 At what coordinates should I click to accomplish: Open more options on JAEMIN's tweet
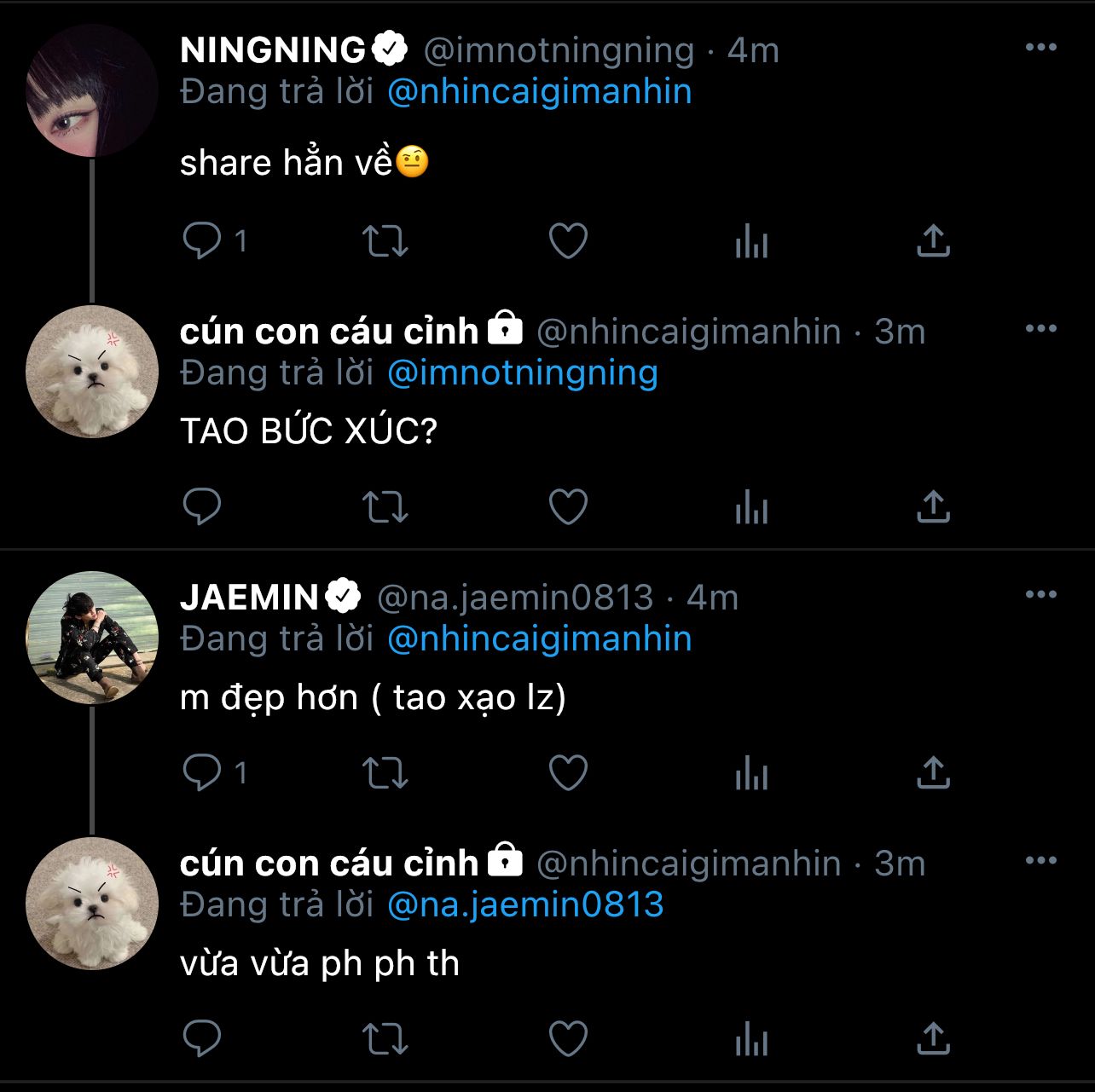pos(1041,595)
